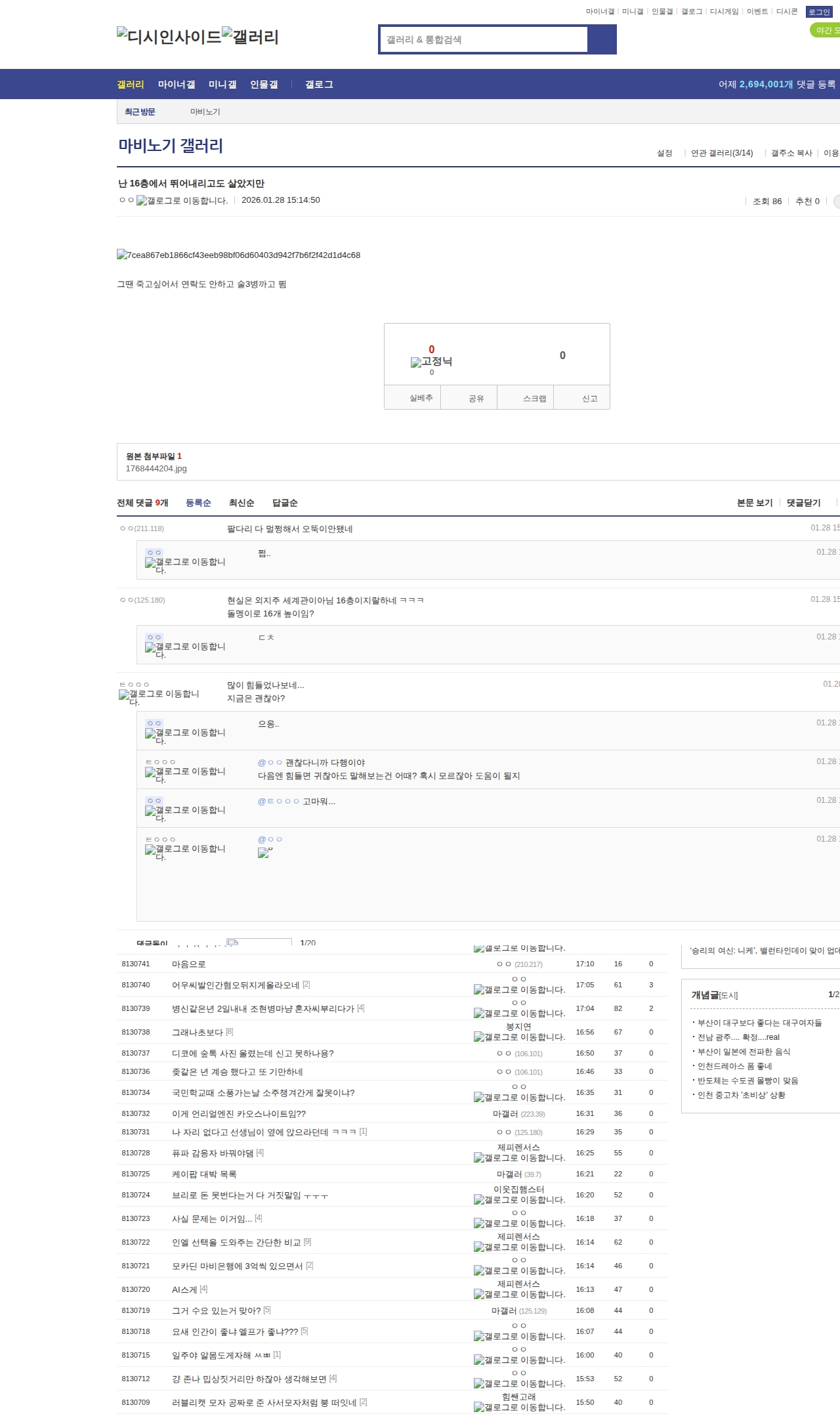Scrap this post using 스크랩
Image resolution: width=840 pixels, height=1418 pixels.
pos(534,398)
